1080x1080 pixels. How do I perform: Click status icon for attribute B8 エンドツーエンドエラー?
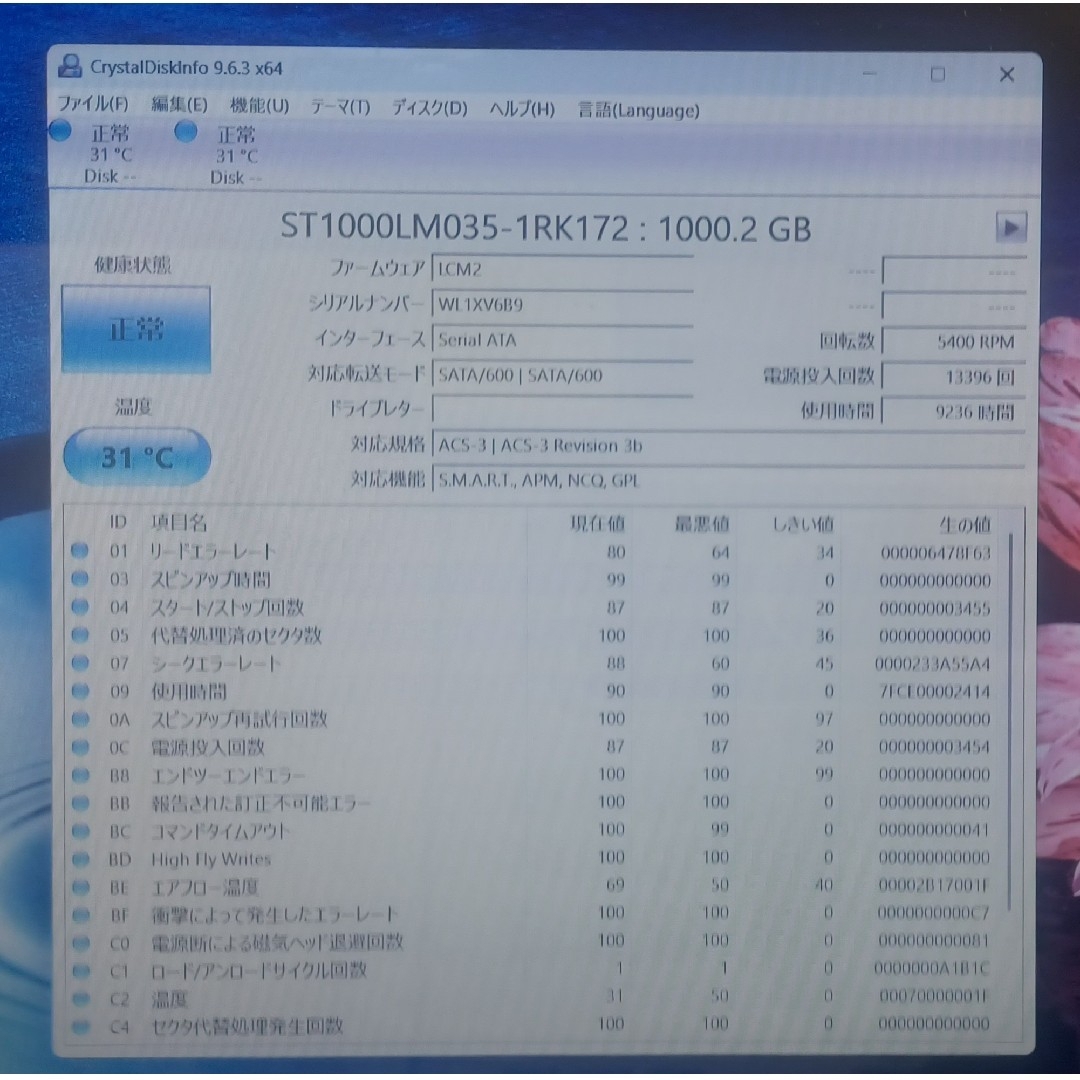81,775
